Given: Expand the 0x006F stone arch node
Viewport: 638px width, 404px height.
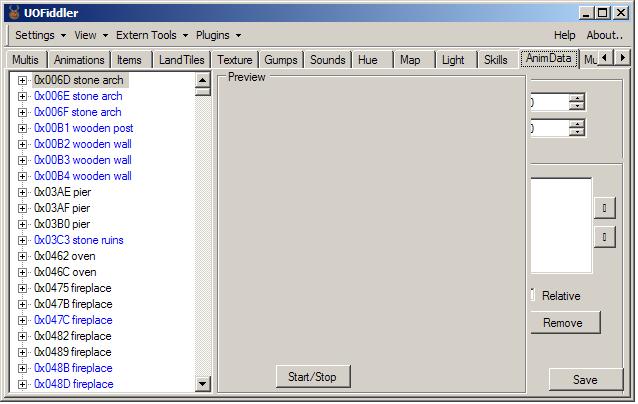Looking at the screenshot, I should click(22, 112).
